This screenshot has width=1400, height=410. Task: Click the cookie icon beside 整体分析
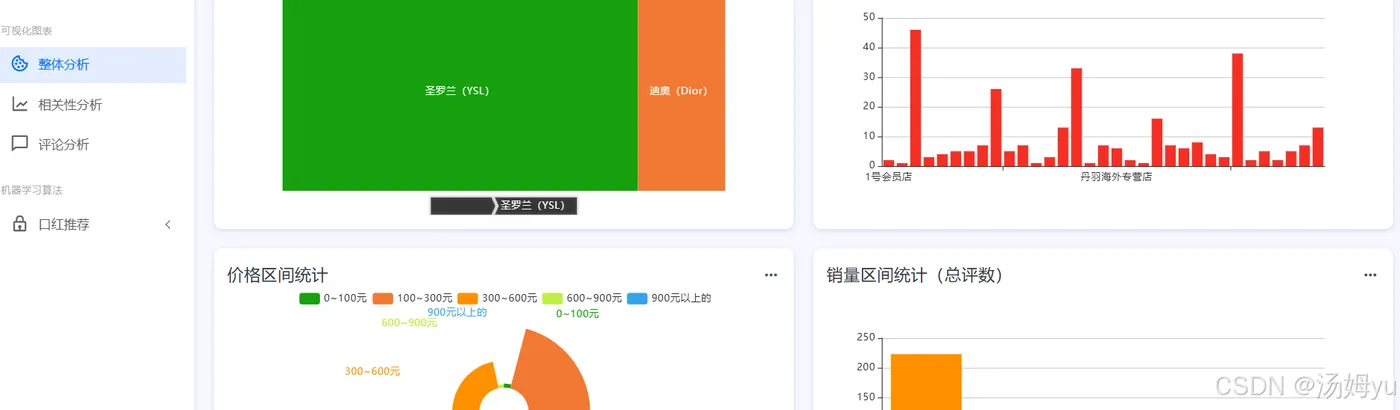[x=19, y=64]
